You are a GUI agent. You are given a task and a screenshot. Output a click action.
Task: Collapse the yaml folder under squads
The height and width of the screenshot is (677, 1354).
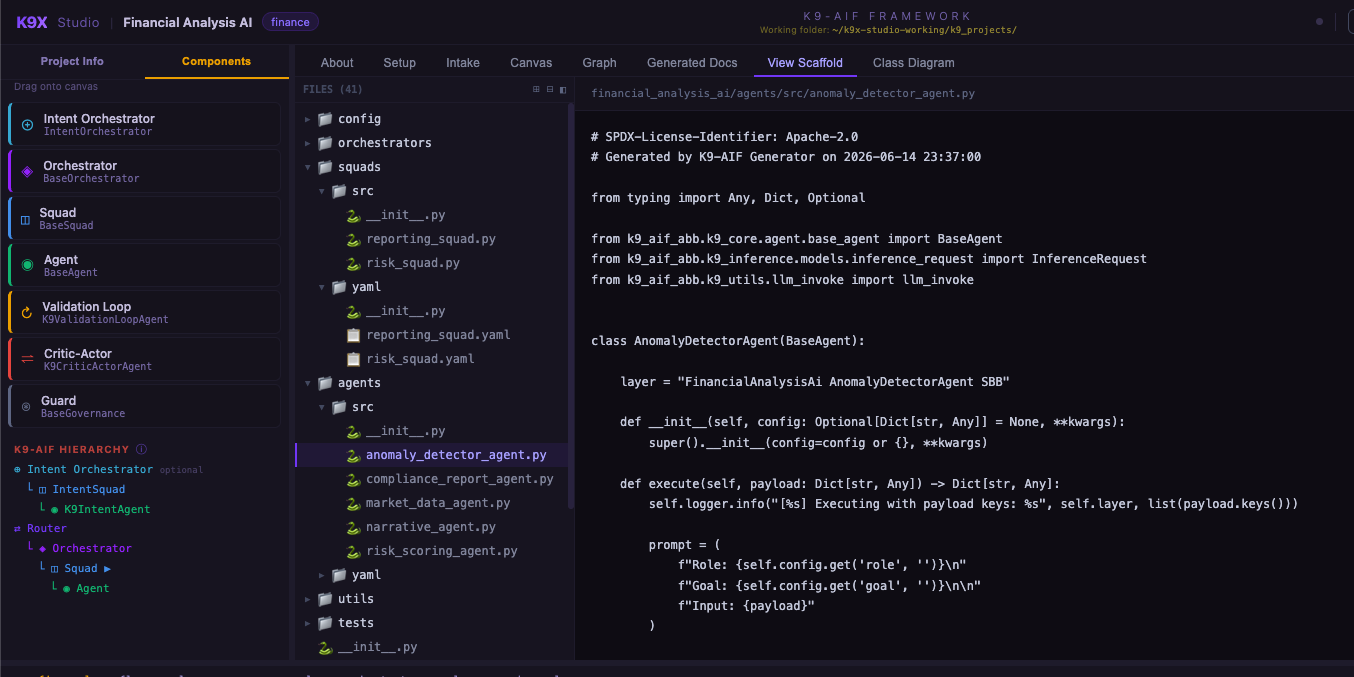[x=322, y=287]
